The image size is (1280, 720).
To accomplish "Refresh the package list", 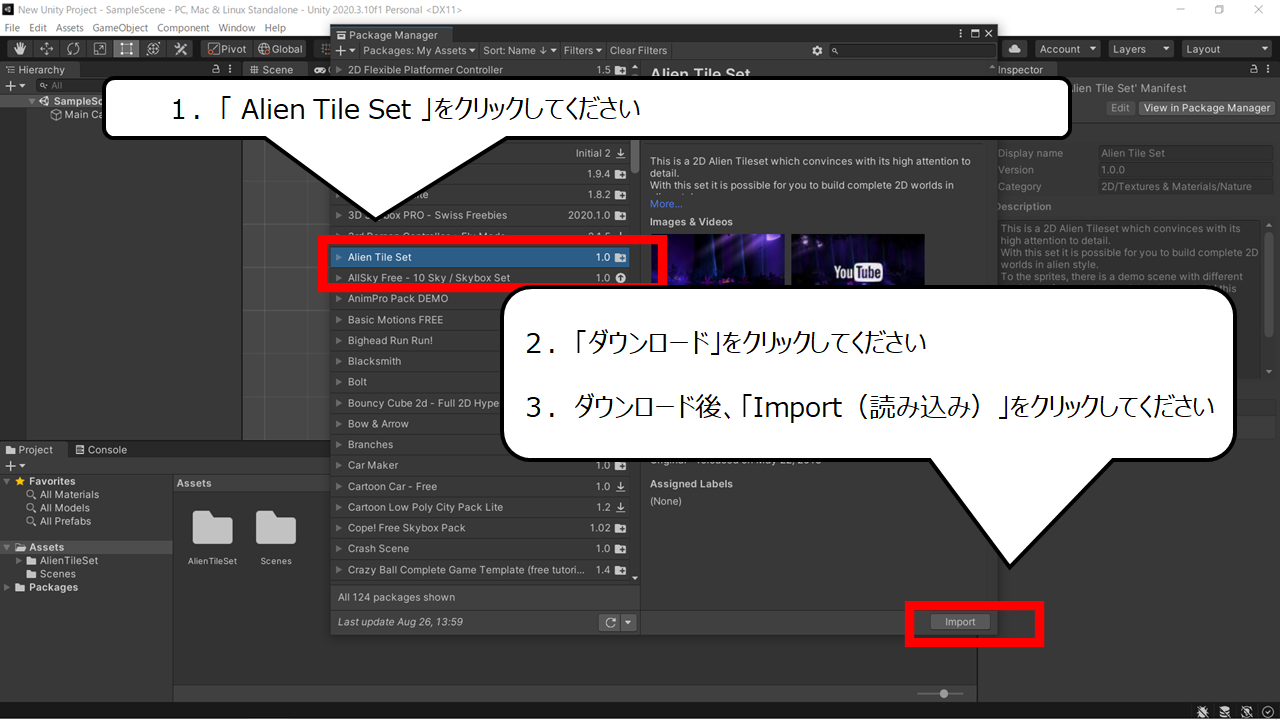I will (x=609, y=622).
